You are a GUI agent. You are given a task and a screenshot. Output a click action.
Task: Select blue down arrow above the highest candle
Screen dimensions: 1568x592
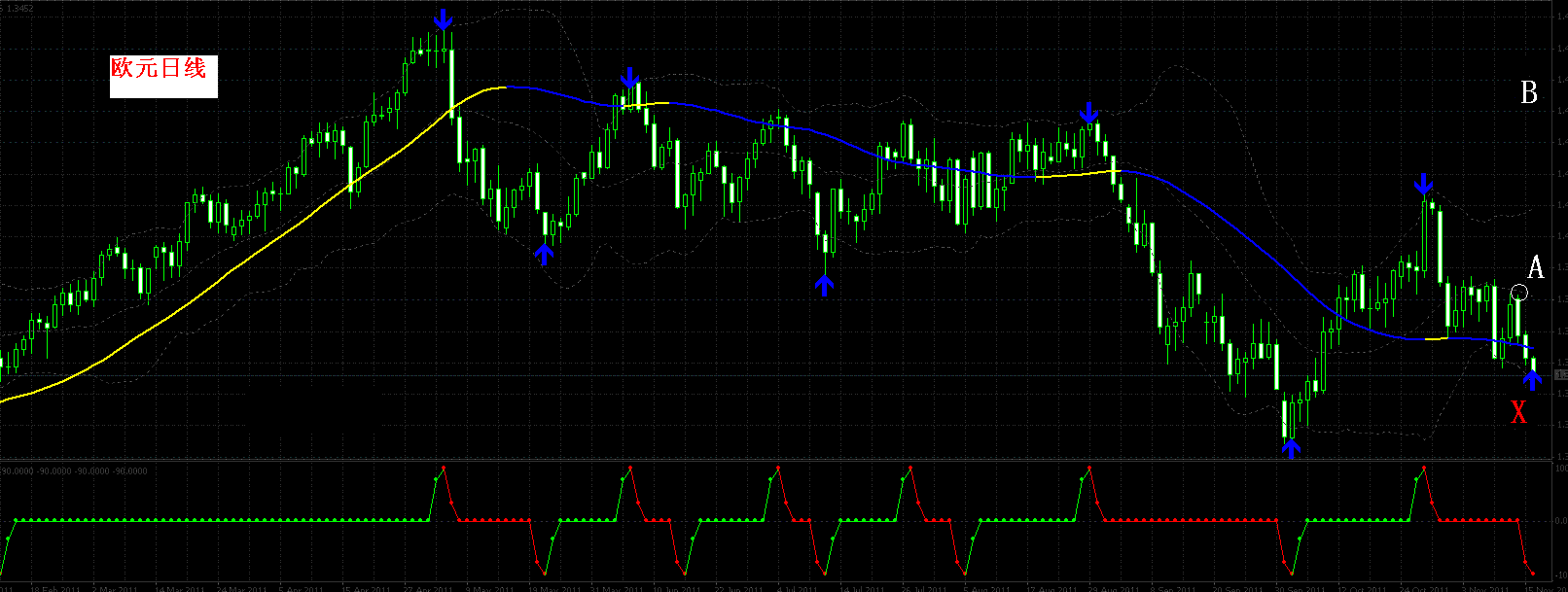(x=443, y=18)
